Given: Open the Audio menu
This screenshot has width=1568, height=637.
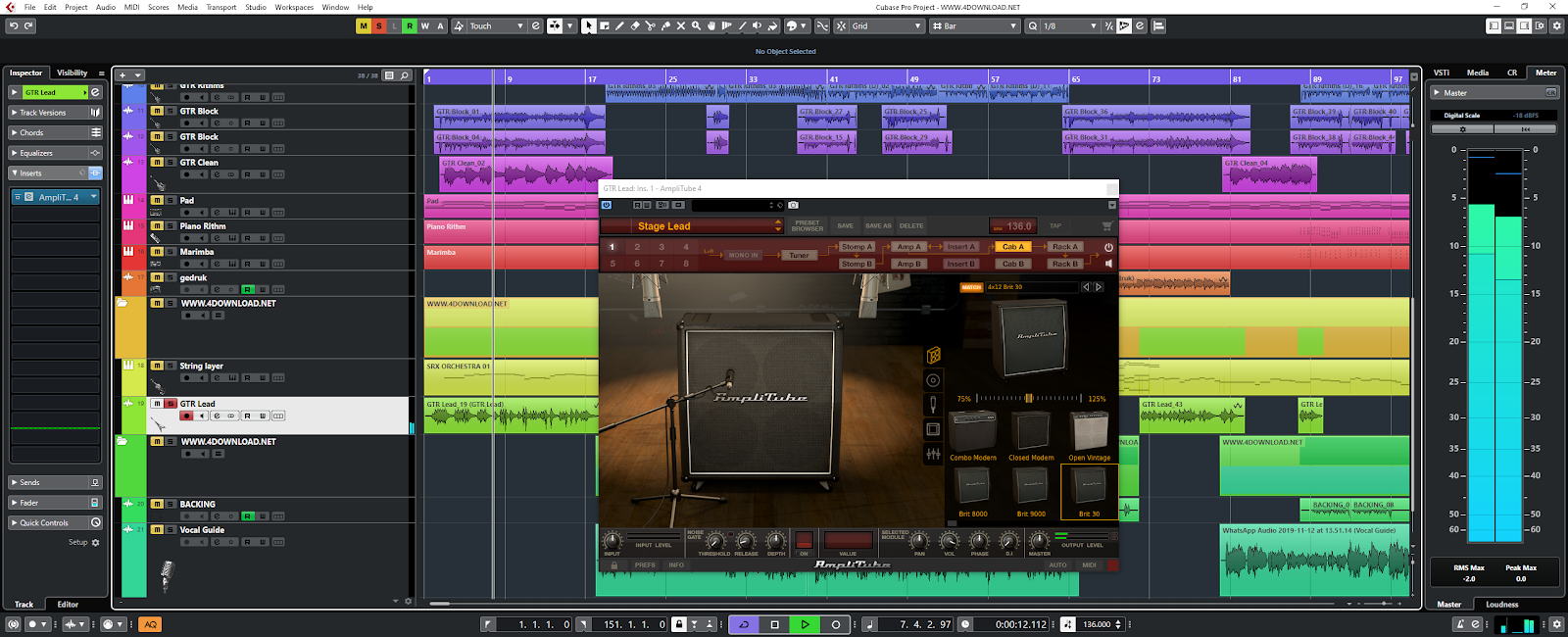Looking at the screenshot, I should [x=106, y=7].
